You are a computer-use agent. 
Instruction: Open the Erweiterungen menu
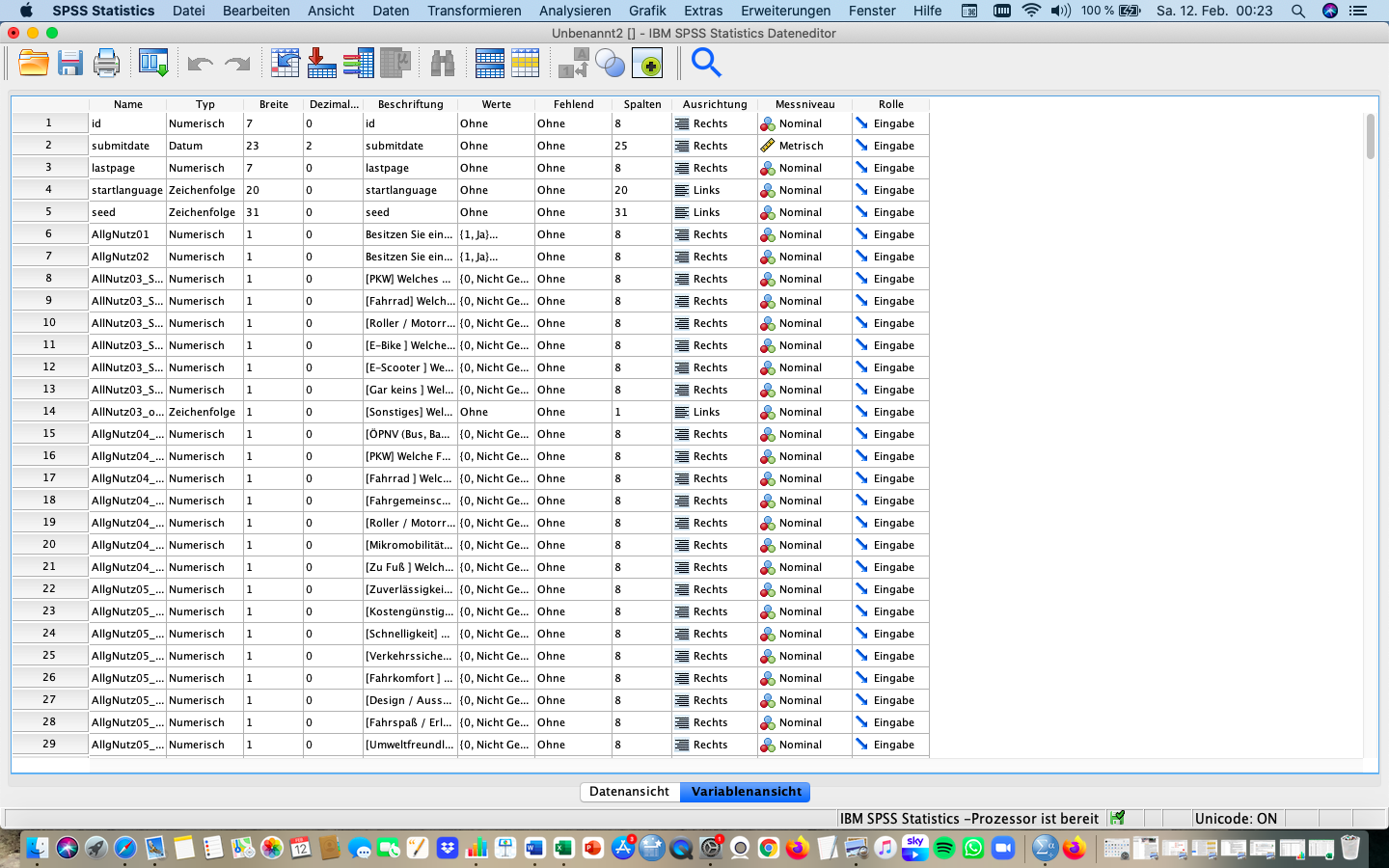click(x=786, y=11)
